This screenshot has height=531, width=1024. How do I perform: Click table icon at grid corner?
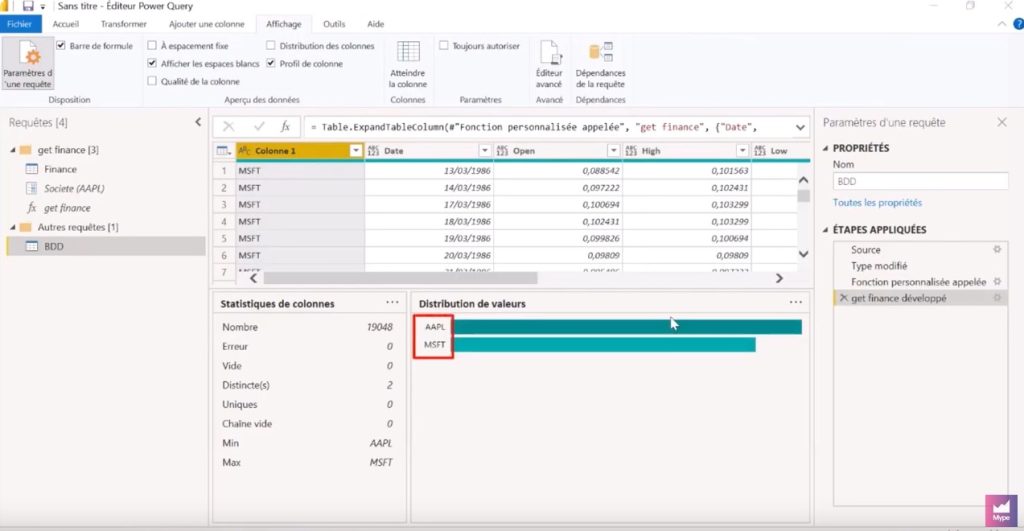click(224, 151)
